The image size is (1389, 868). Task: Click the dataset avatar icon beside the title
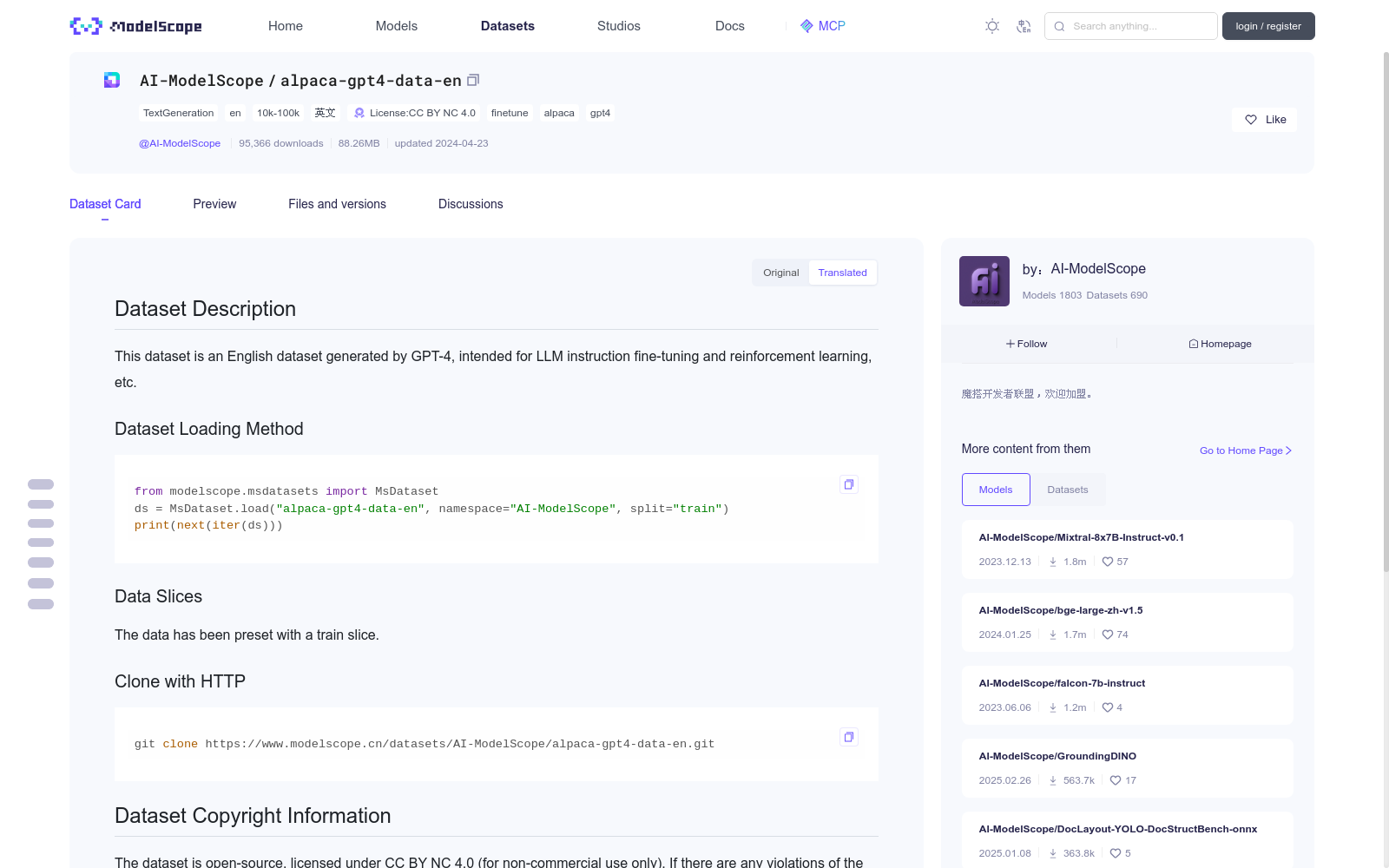(x=112, y=80)
